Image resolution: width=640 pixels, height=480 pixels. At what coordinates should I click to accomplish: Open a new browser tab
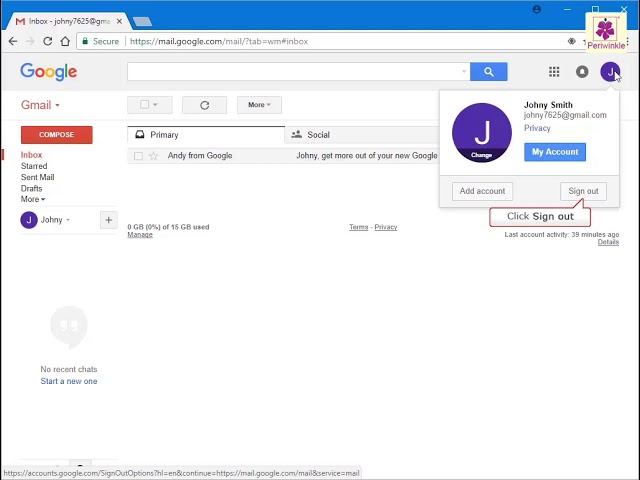pyautogui.click(x=142, y=21)
